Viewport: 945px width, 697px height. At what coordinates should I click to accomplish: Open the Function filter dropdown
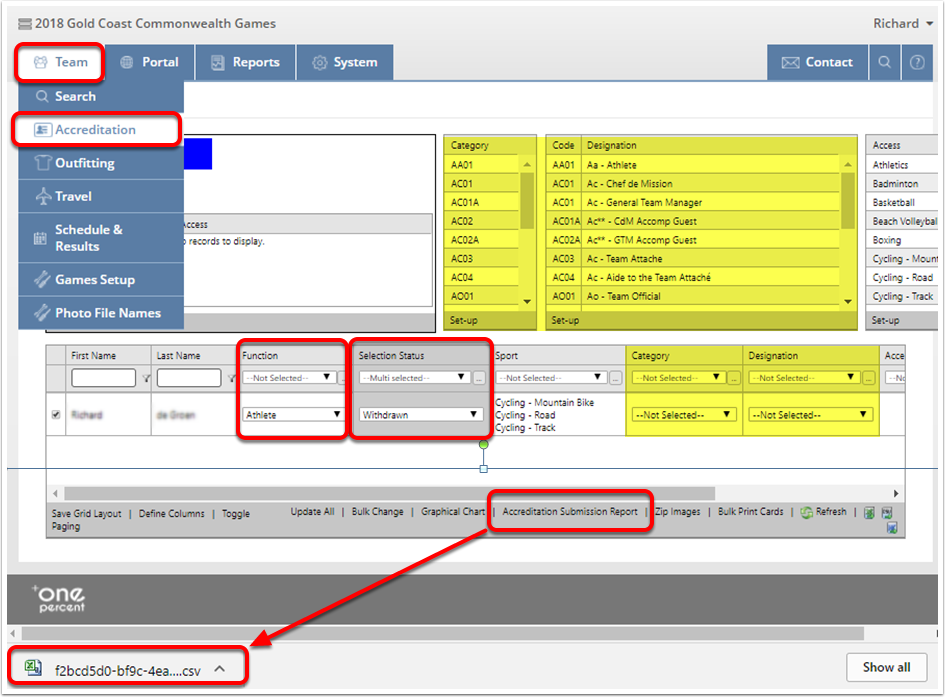click(x=289, y=378)
